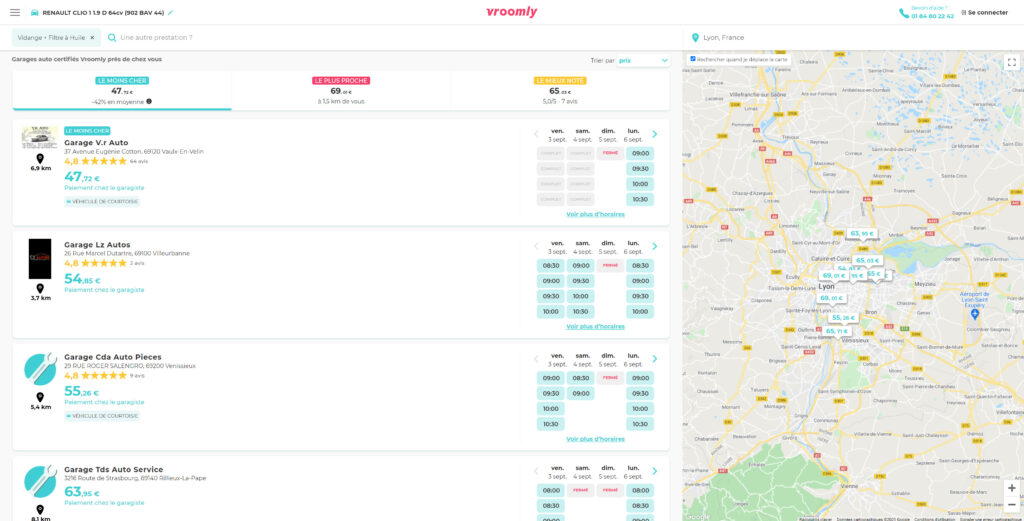Click the 65,03 € price marker on map
Screen dimensions: 1024x521
[869, 260]
